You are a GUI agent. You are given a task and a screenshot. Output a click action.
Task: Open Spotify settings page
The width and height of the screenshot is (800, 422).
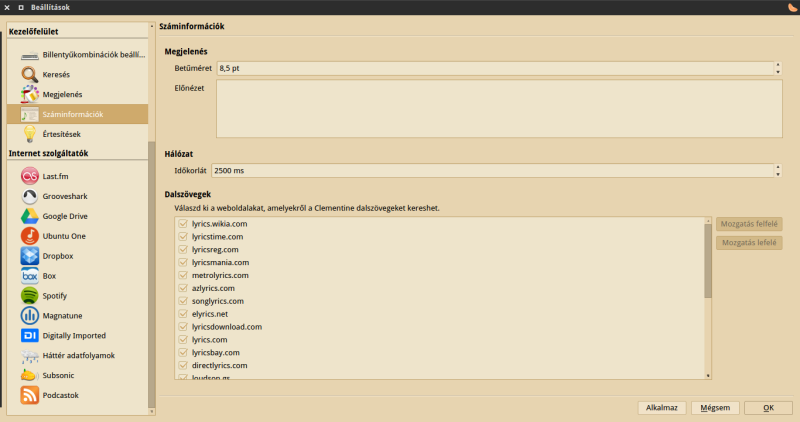(78, 295)
